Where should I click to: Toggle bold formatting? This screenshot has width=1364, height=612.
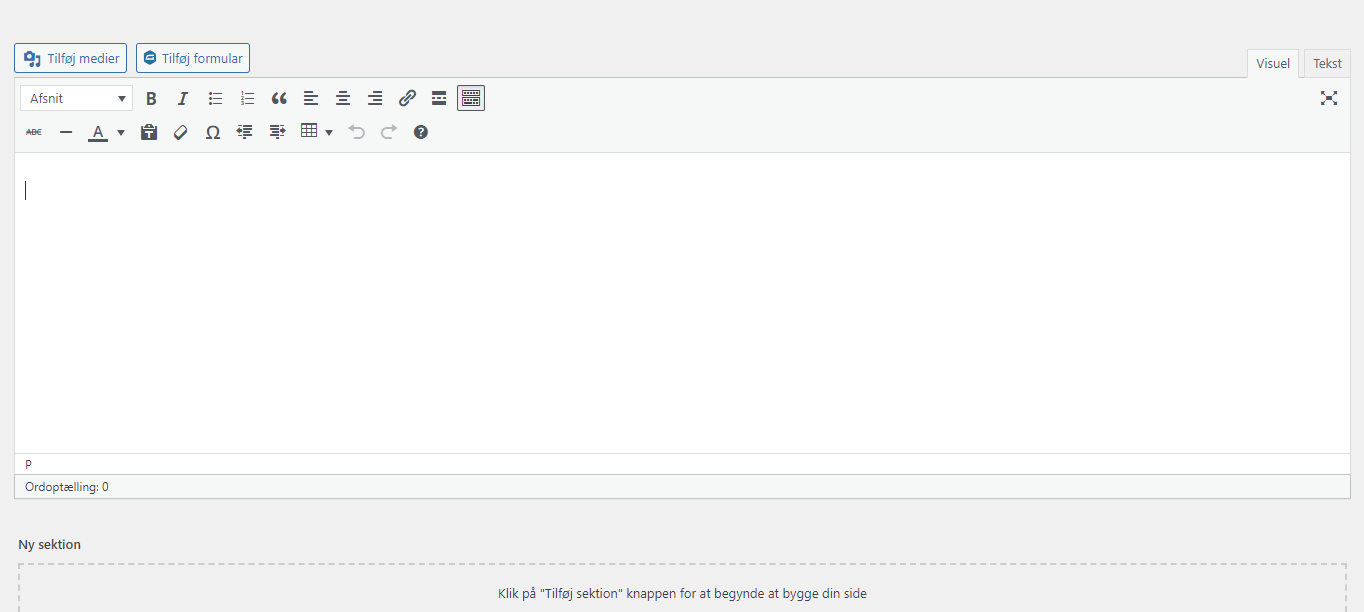[151, 98]
